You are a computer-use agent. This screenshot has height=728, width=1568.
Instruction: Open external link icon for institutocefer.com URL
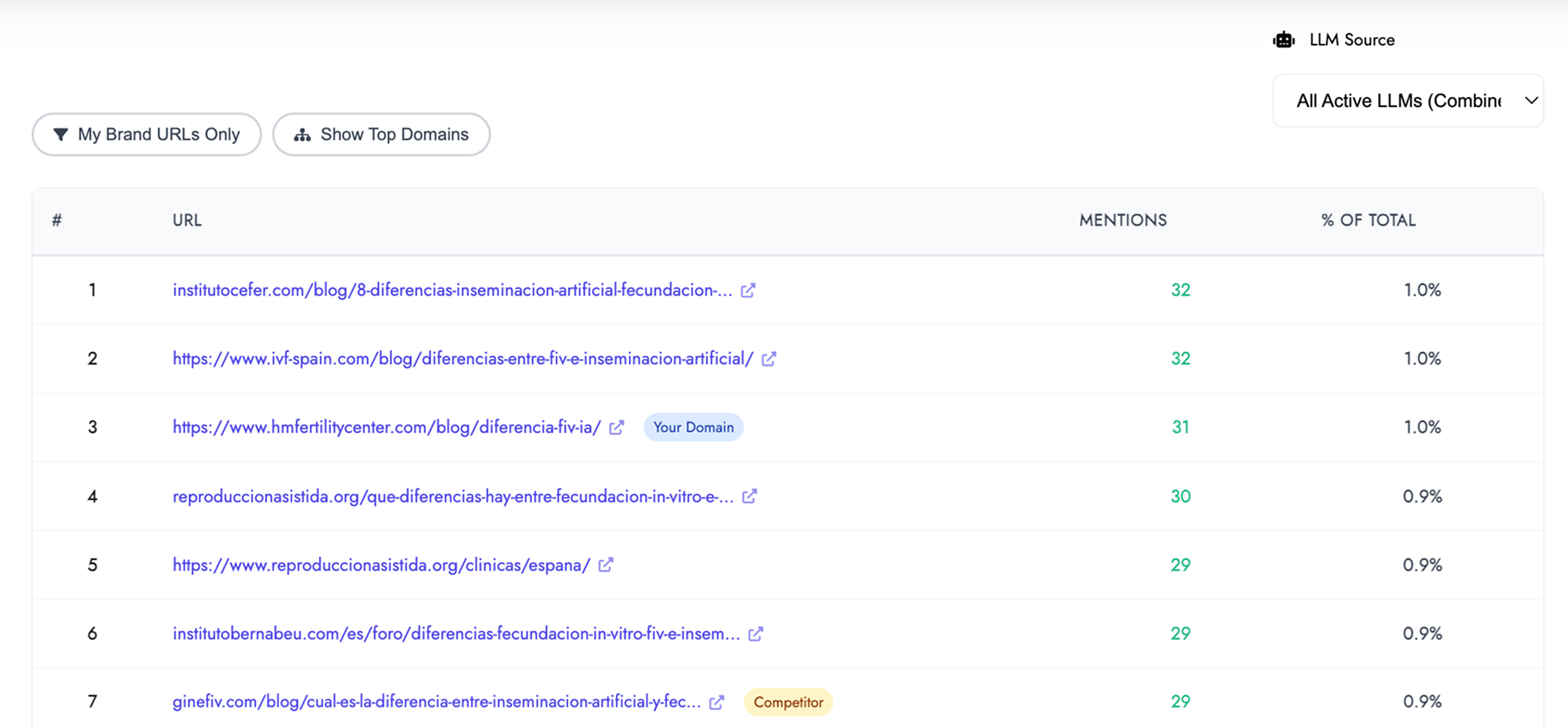pyautogui.click(x=748, y=290)
